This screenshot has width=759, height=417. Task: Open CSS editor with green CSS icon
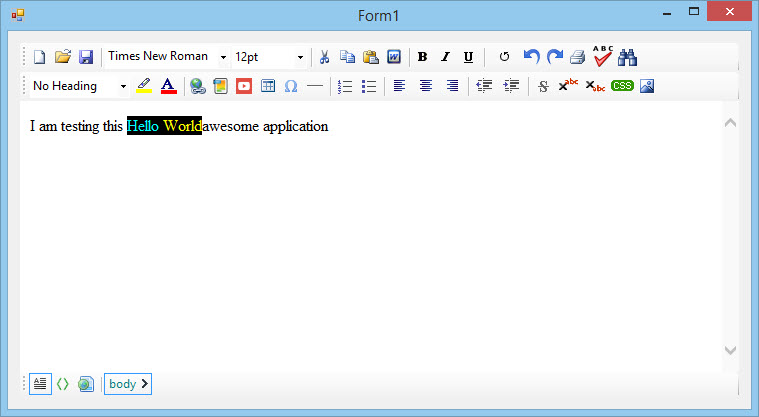[x=622, y=86]
